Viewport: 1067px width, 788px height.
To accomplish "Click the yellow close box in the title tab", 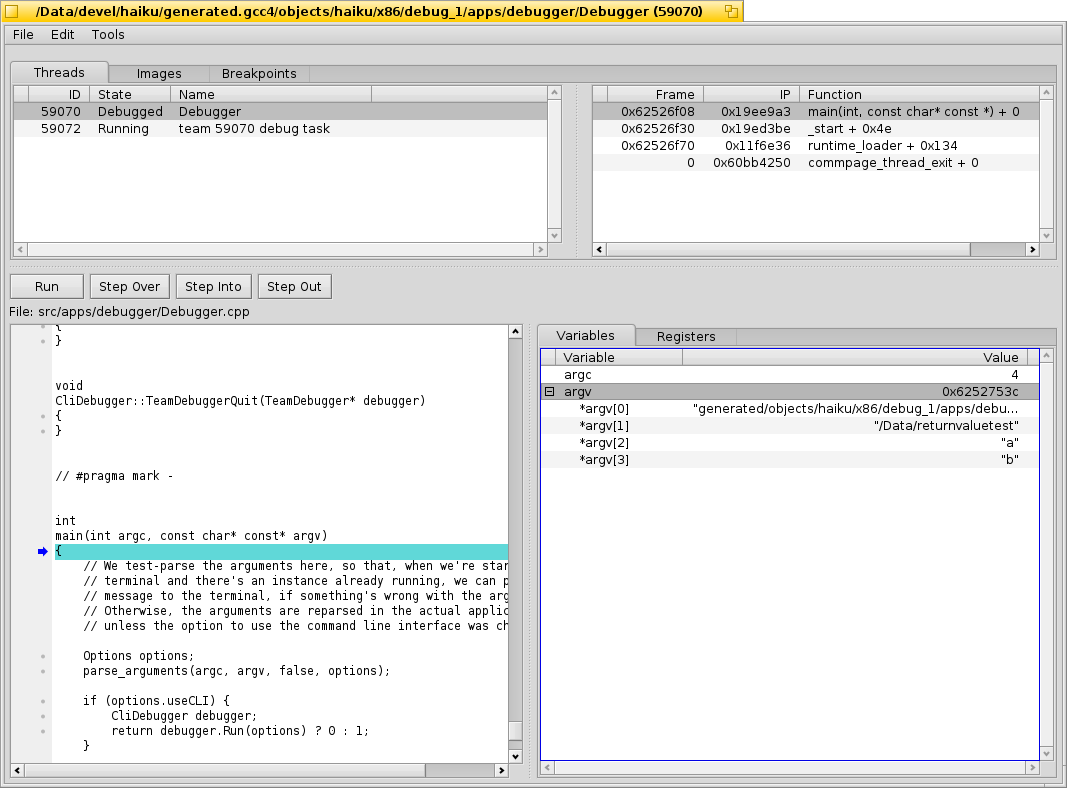I will pos(12,11).
